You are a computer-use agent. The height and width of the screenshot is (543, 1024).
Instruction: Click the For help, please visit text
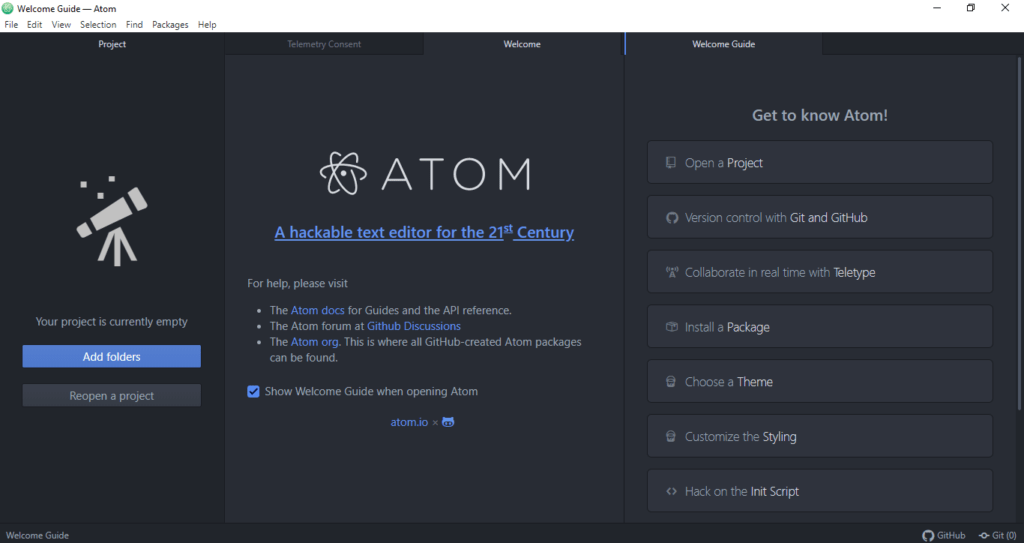[297, 284]
